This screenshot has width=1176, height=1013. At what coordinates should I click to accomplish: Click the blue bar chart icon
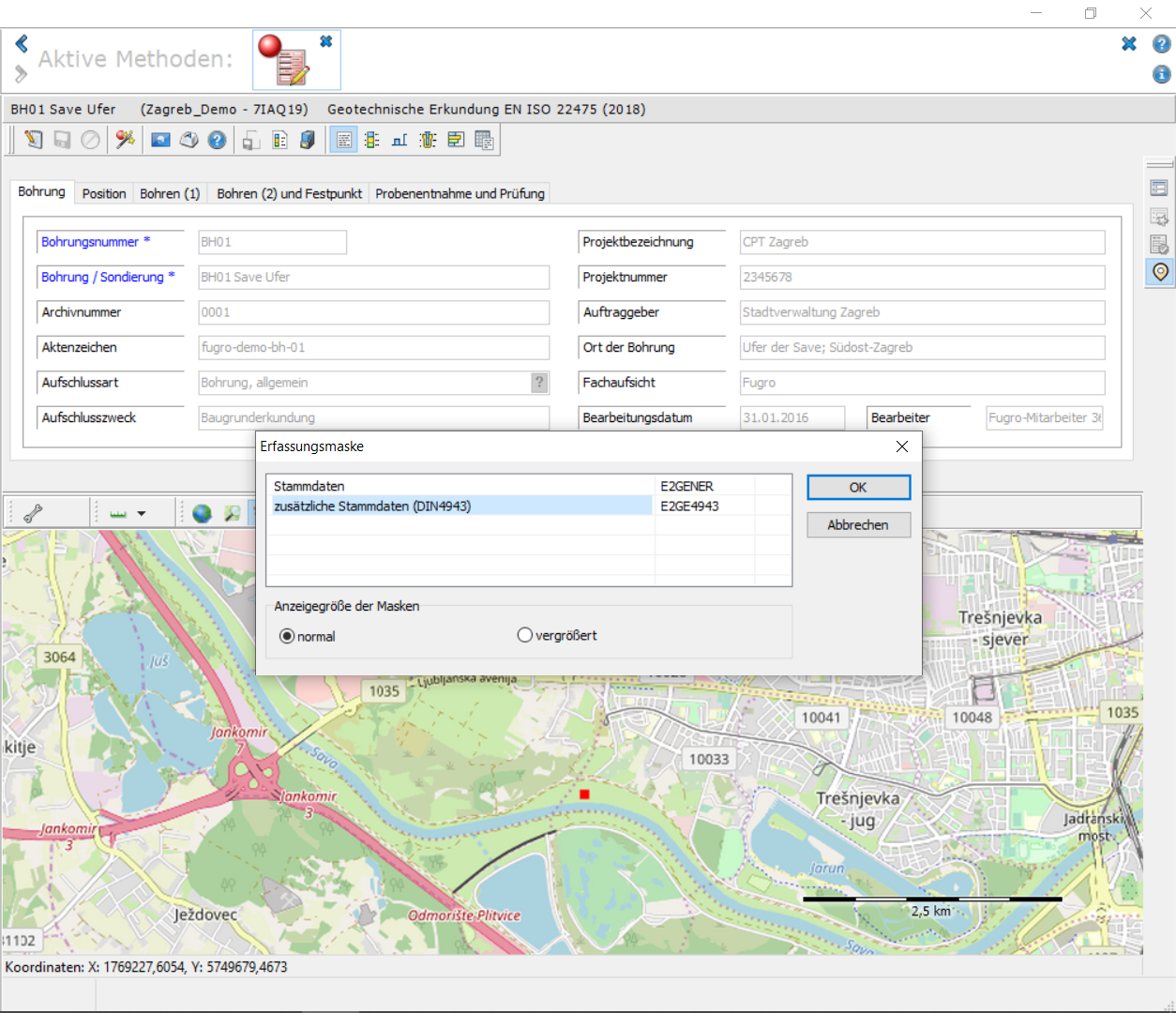[400, 140]
